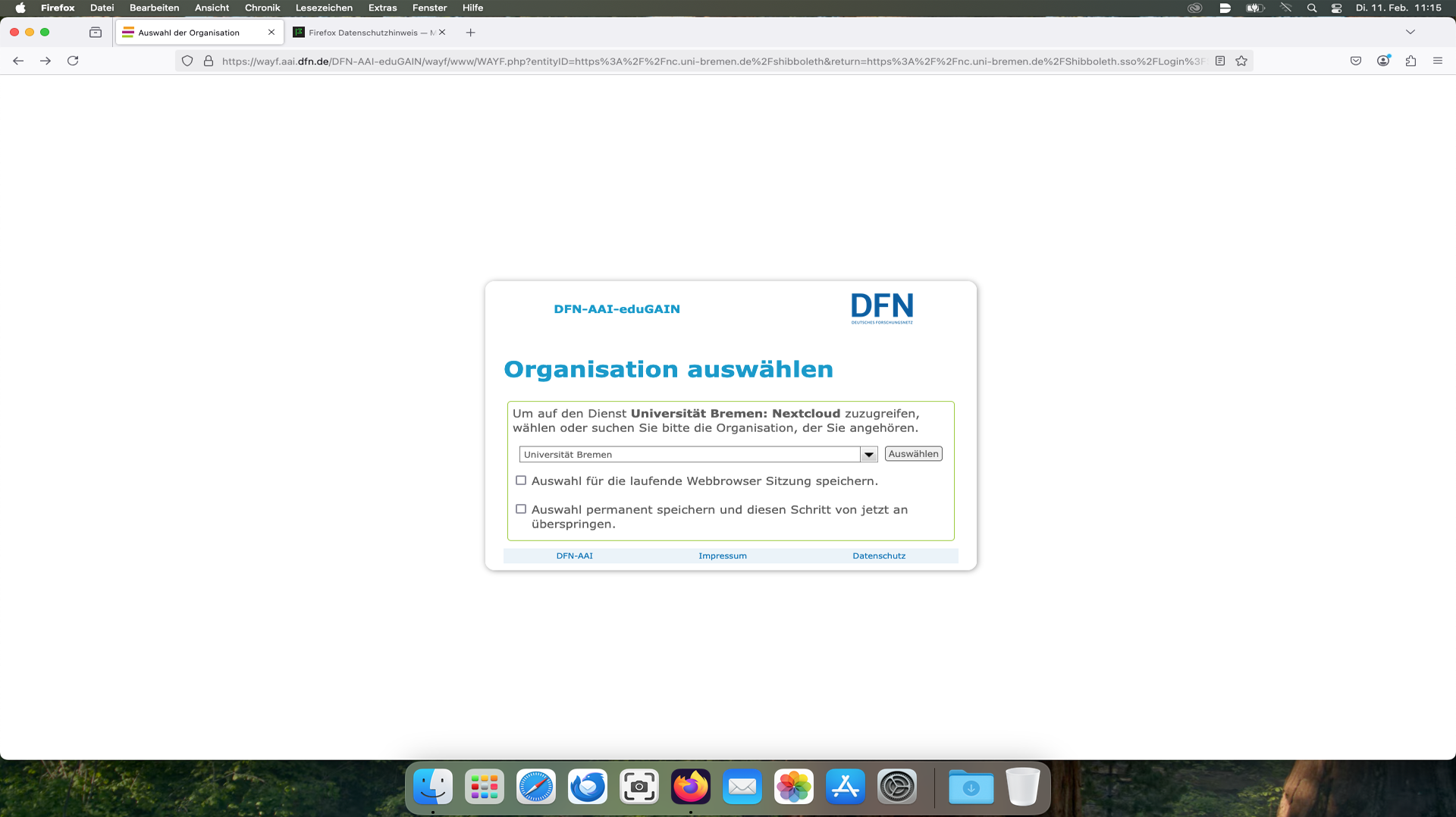Reload the current page
1456x817 pixels.
(73, 61)
